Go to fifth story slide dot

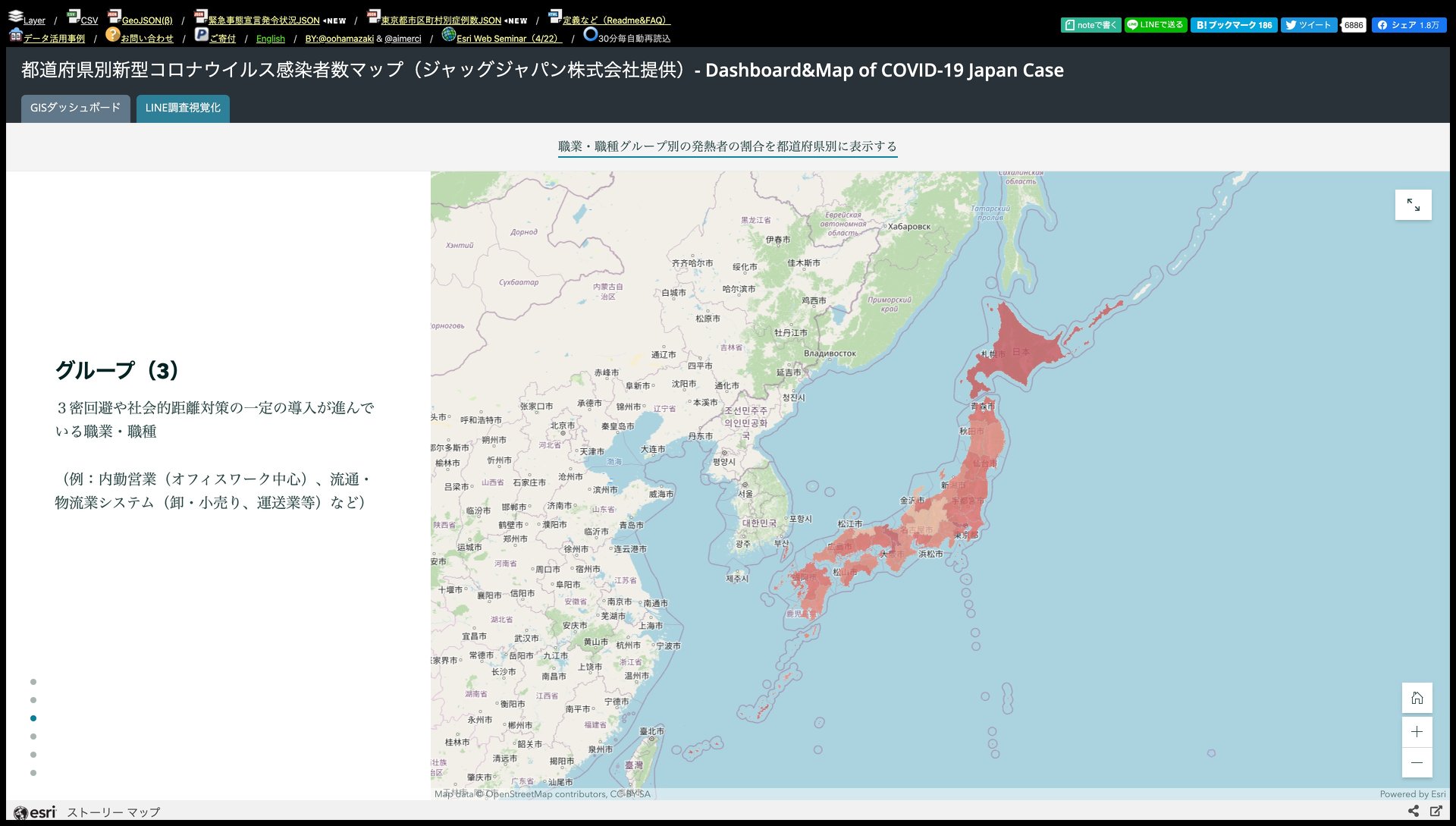tap(33, 755)
